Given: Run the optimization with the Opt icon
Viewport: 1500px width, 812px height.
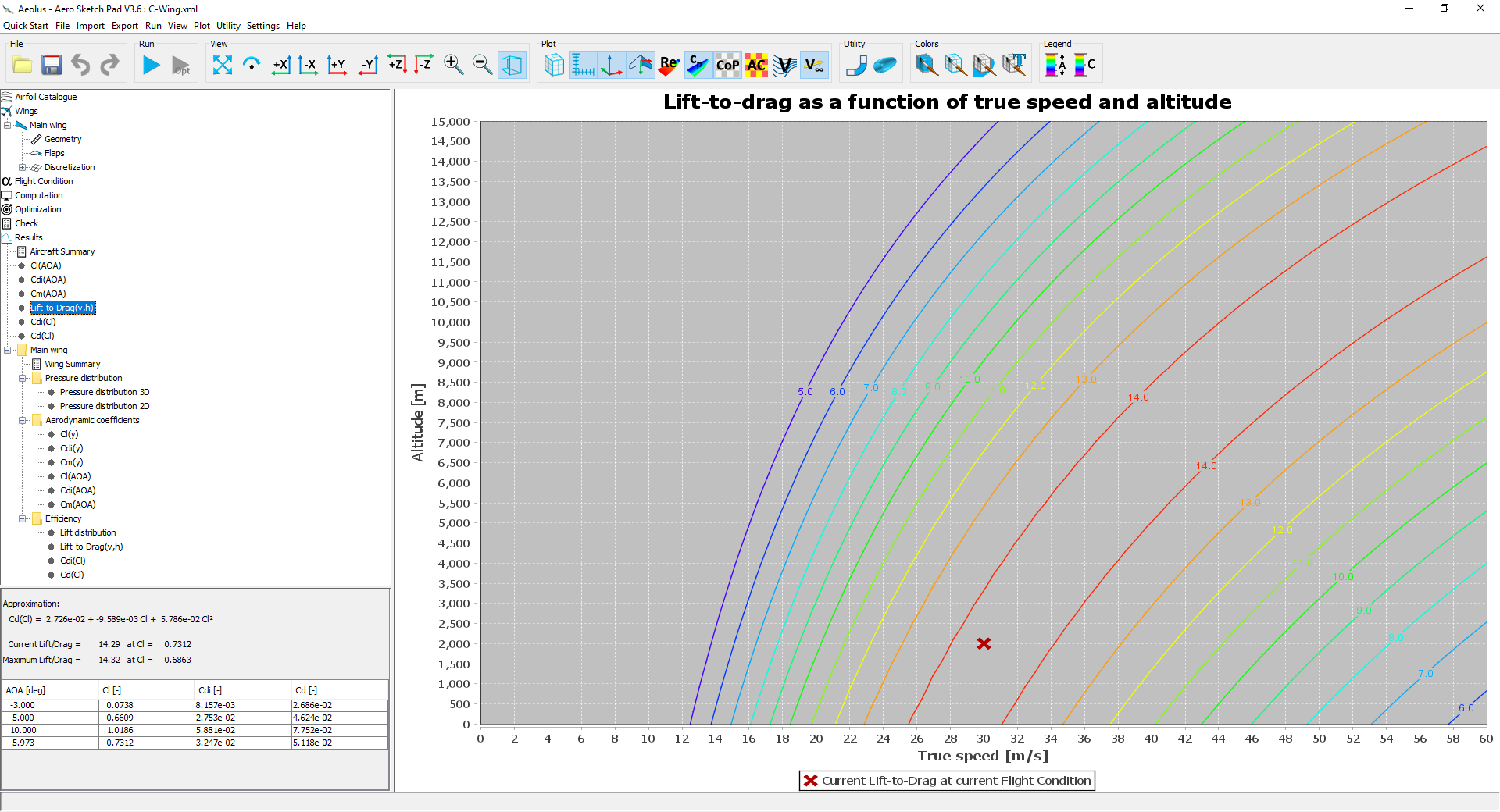Looking at the screenshot, I should (x=180, y=66).
